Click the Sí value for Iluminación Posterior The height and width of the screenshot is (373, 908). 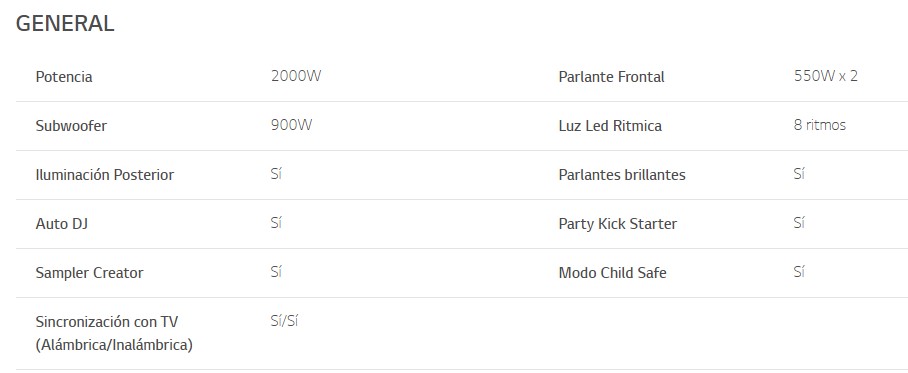(276, 174)
